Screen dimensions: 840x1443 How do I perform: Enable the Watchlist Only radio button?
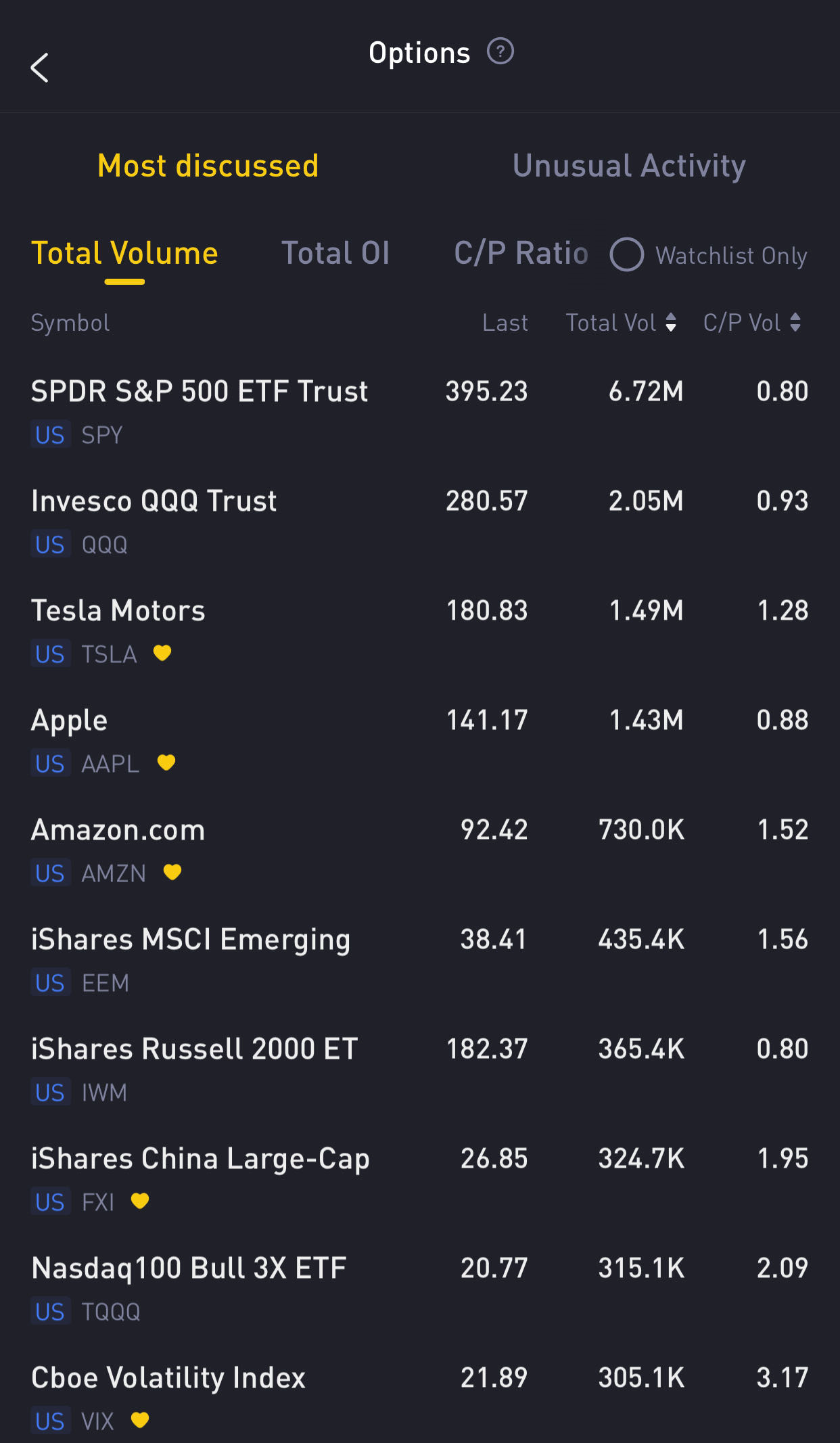click(x=627, y=254)
